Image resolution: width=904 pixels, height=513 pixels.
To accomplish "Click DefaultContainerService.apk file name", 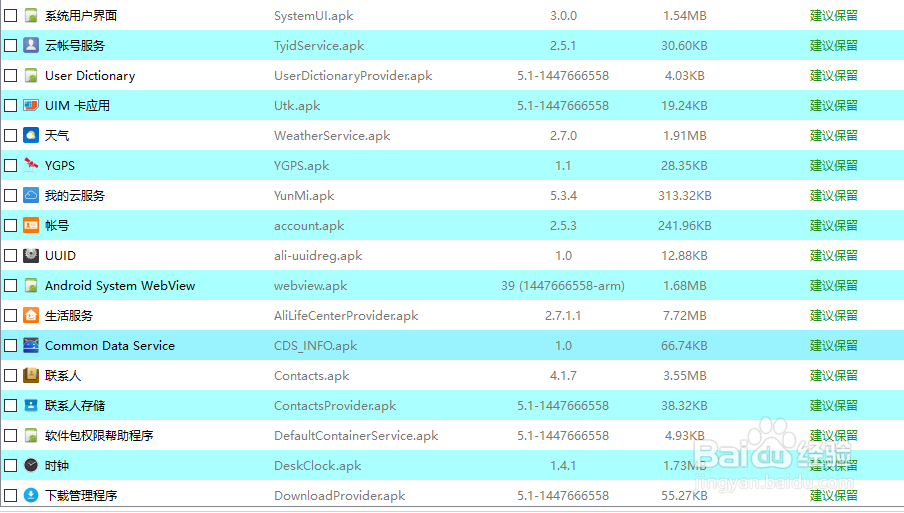I will [356, 436].
